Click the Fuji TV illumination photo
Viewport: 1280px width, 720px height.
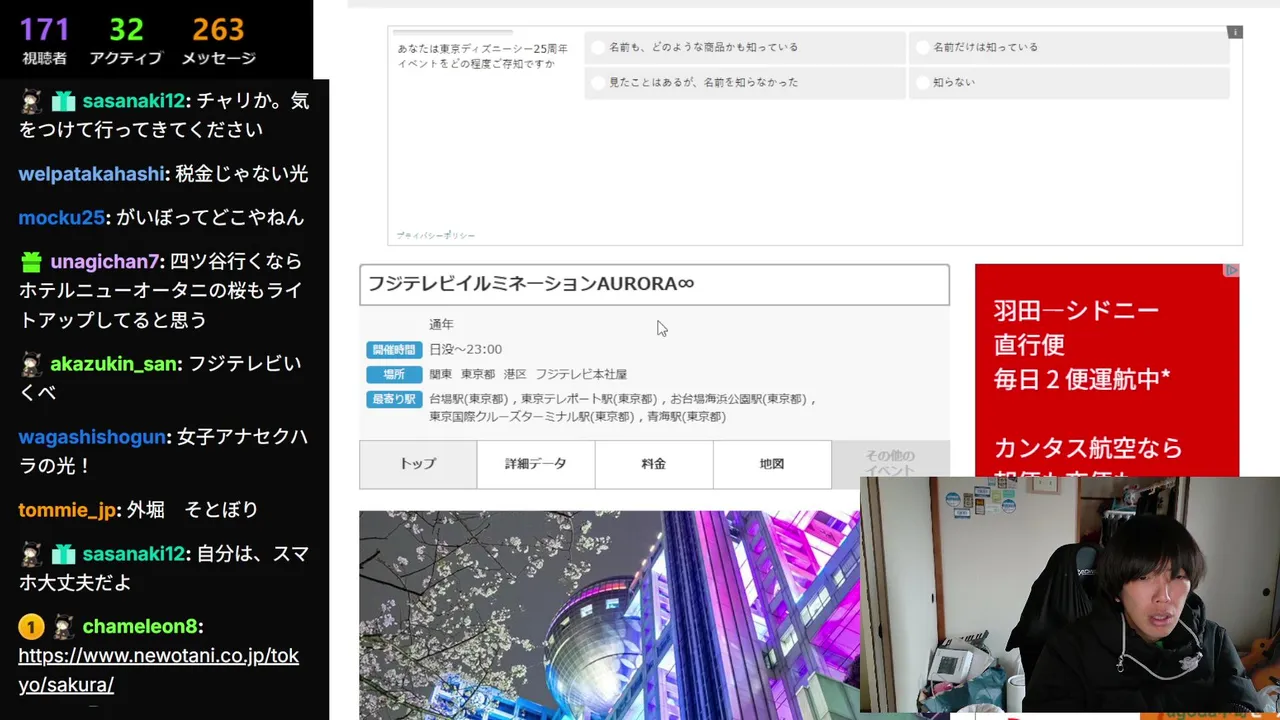coord(609,615)
